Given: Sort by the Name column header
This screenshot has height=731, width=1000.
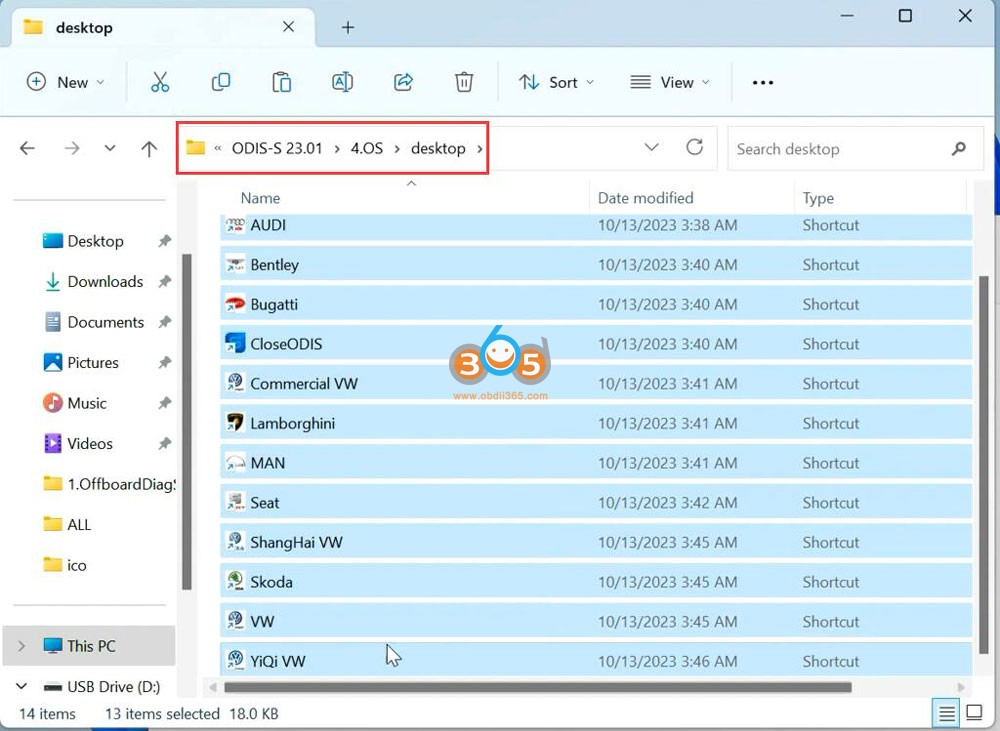Looking at the screenshot, I should tap(260, 198).
